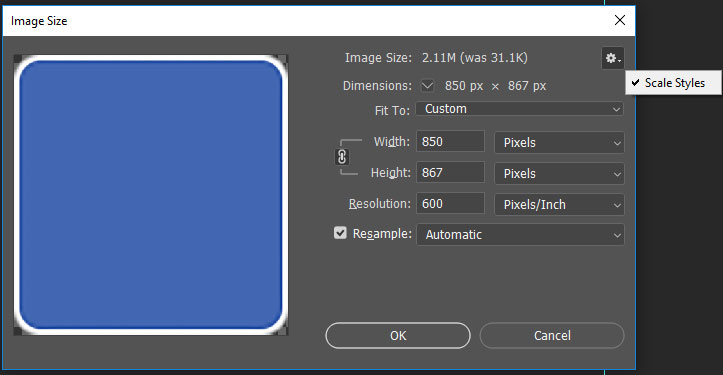
Task: Open the Resample Automatic method dropdown
Action: click(520, 234)
